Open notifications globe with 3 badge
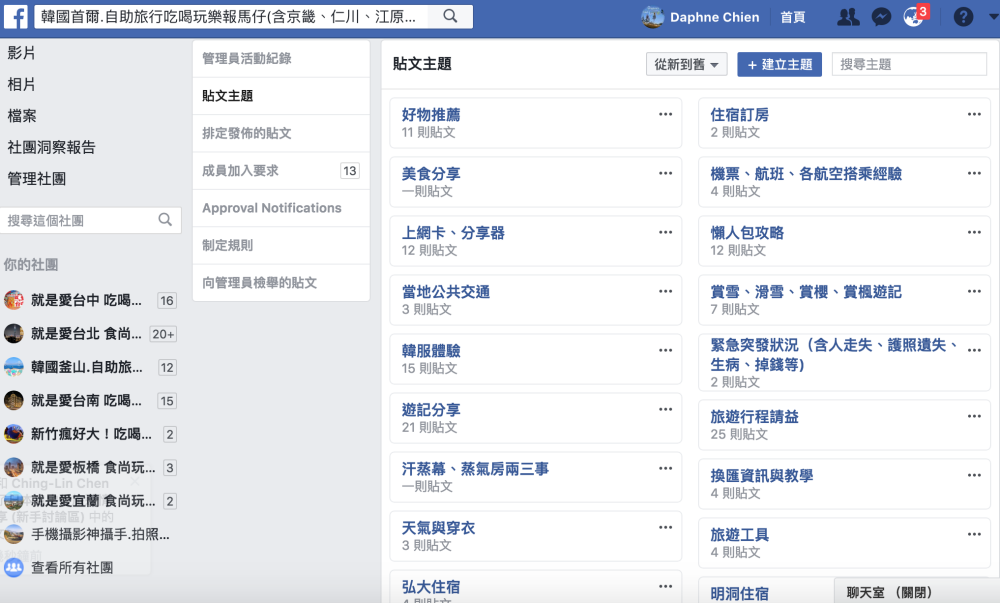The image size is (1000, 603). coord(913,17)
